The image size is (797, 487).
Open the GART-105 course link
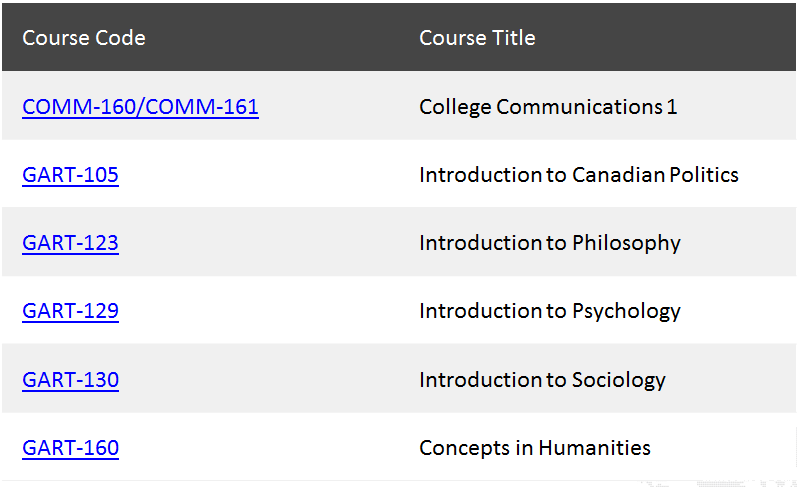pos(70,175)
